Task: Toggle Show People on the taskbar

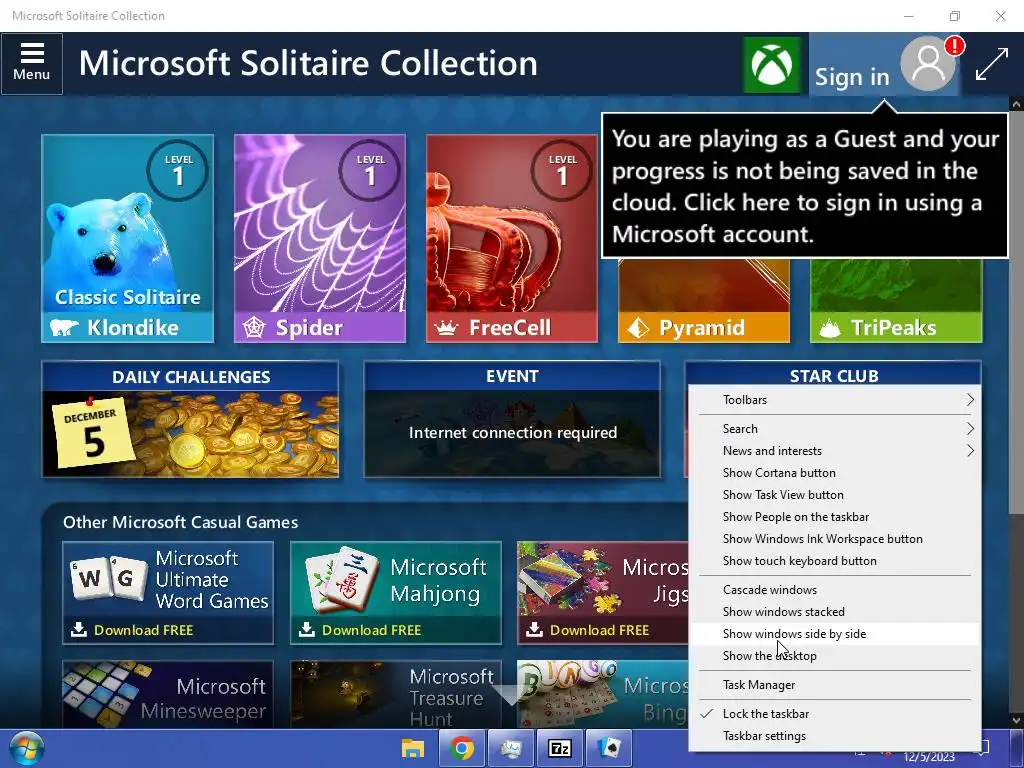Action: (x=835, y=517)
